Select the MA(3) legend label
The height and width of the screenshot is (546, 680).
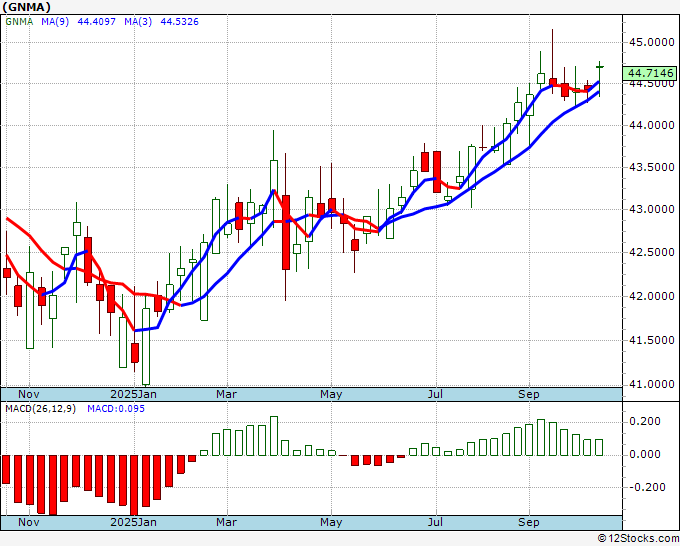138,22
